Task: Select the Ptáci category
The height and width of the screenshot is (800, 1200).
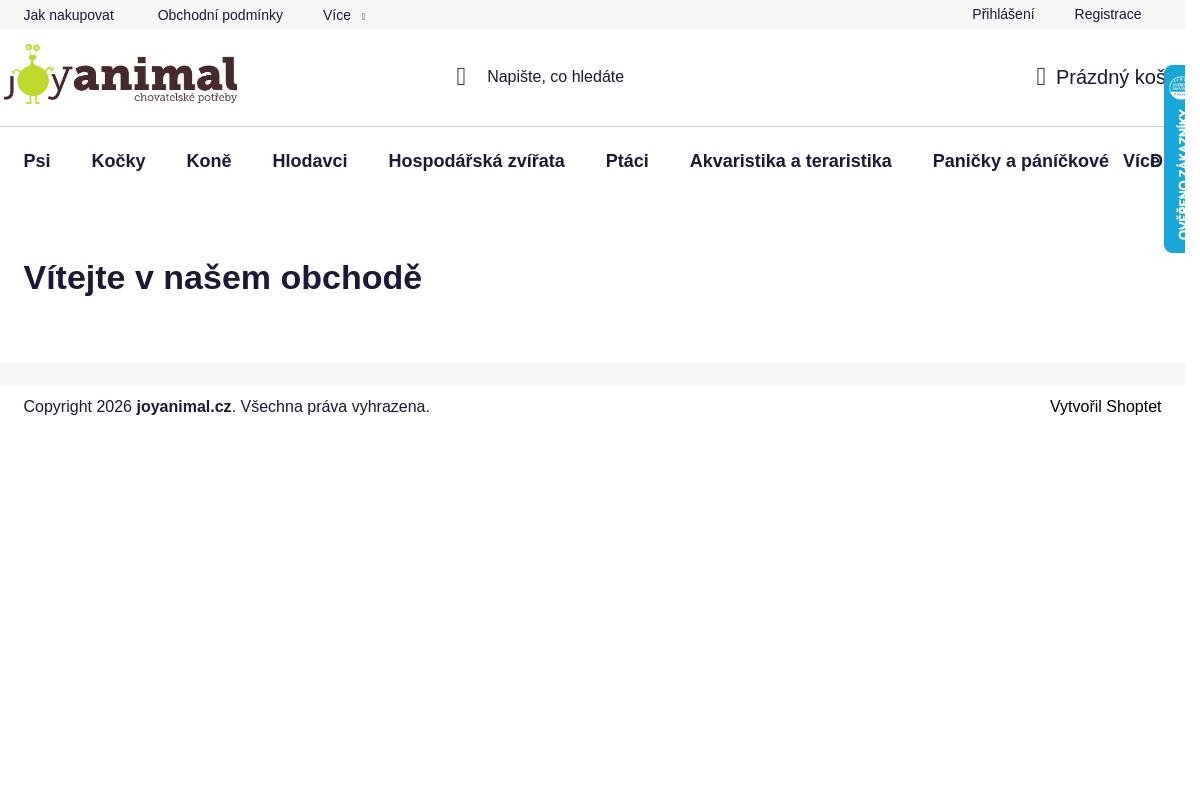Action: (x=627, y=161)
